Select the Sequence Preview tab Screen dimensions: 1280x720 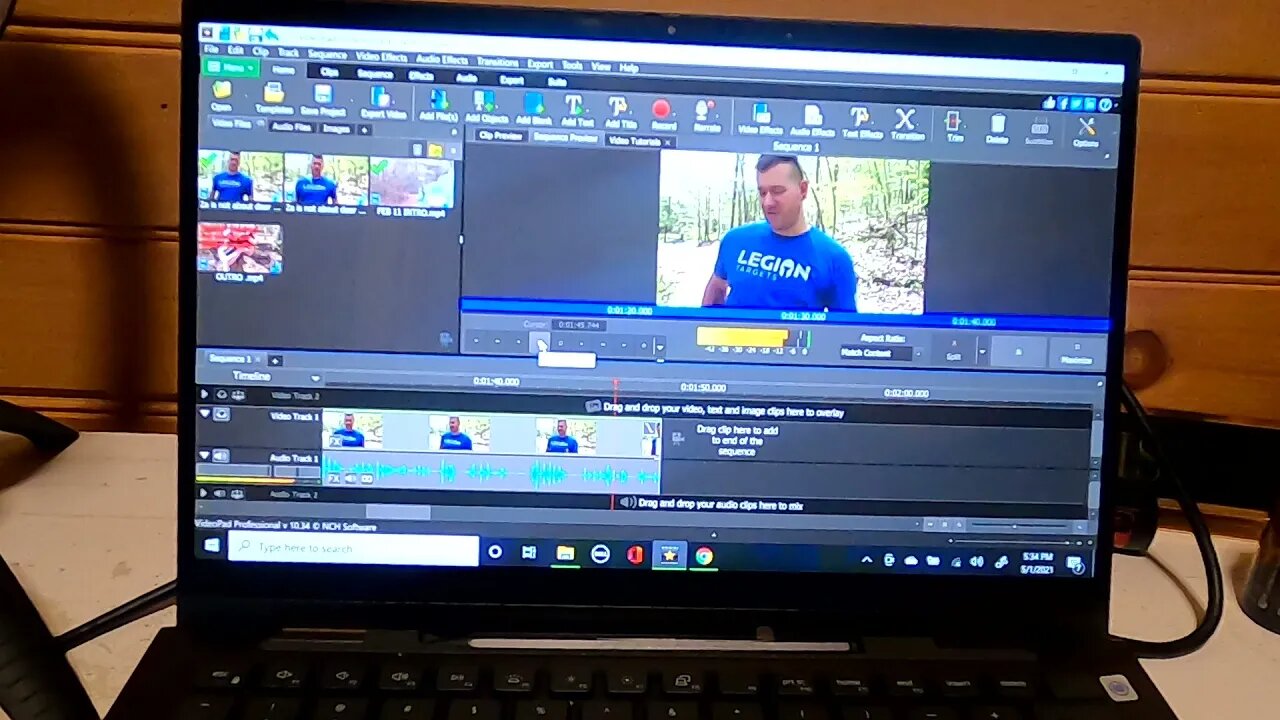point(565,138)
